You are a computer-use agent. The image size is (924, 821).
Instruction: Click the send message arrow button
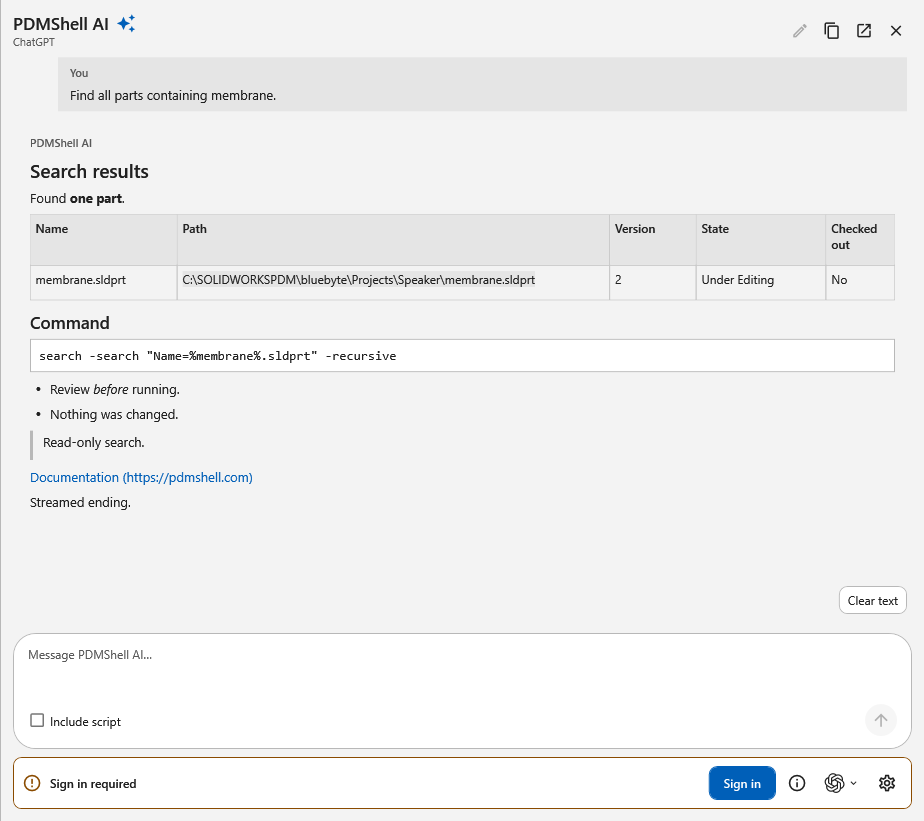tap(880, 720)
